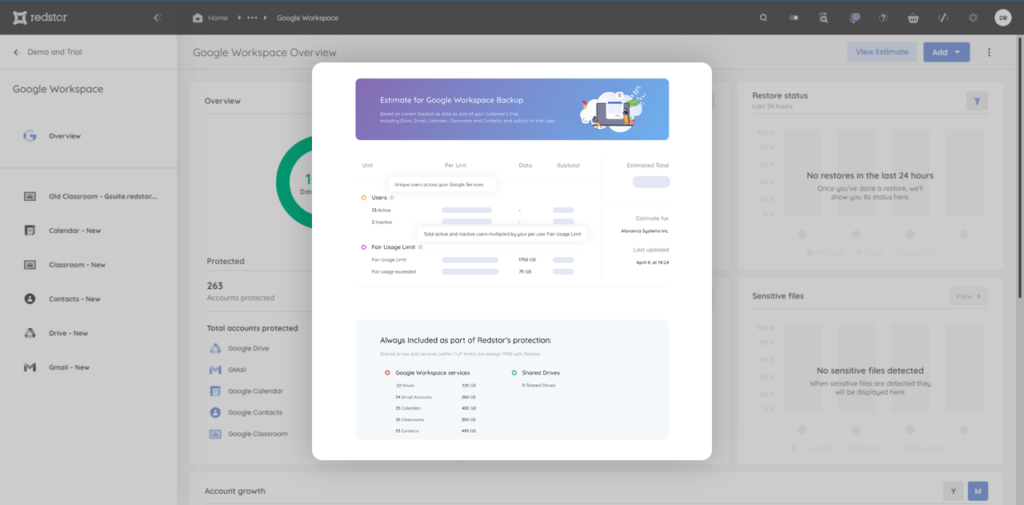The width and height of the screenshot is (1024, 505).
Task: Click the orange circle next to Users
Action: click(x=363, y=197)
